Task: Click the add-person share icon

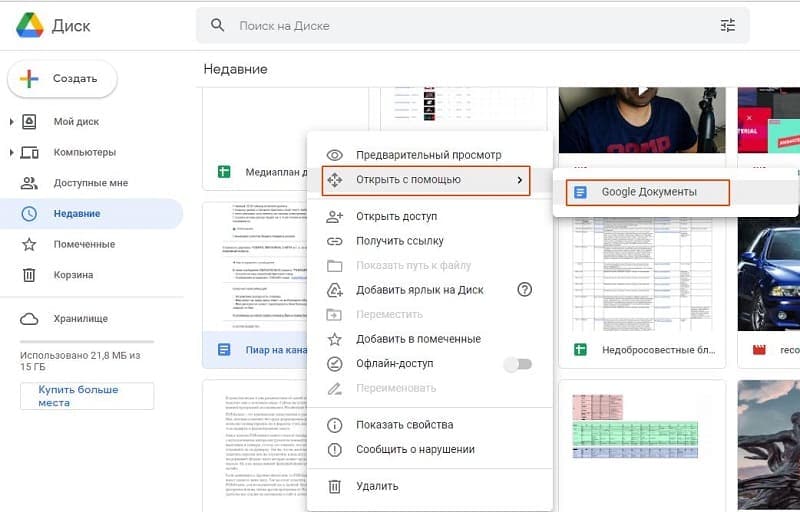Action: [x=334, y=217]
